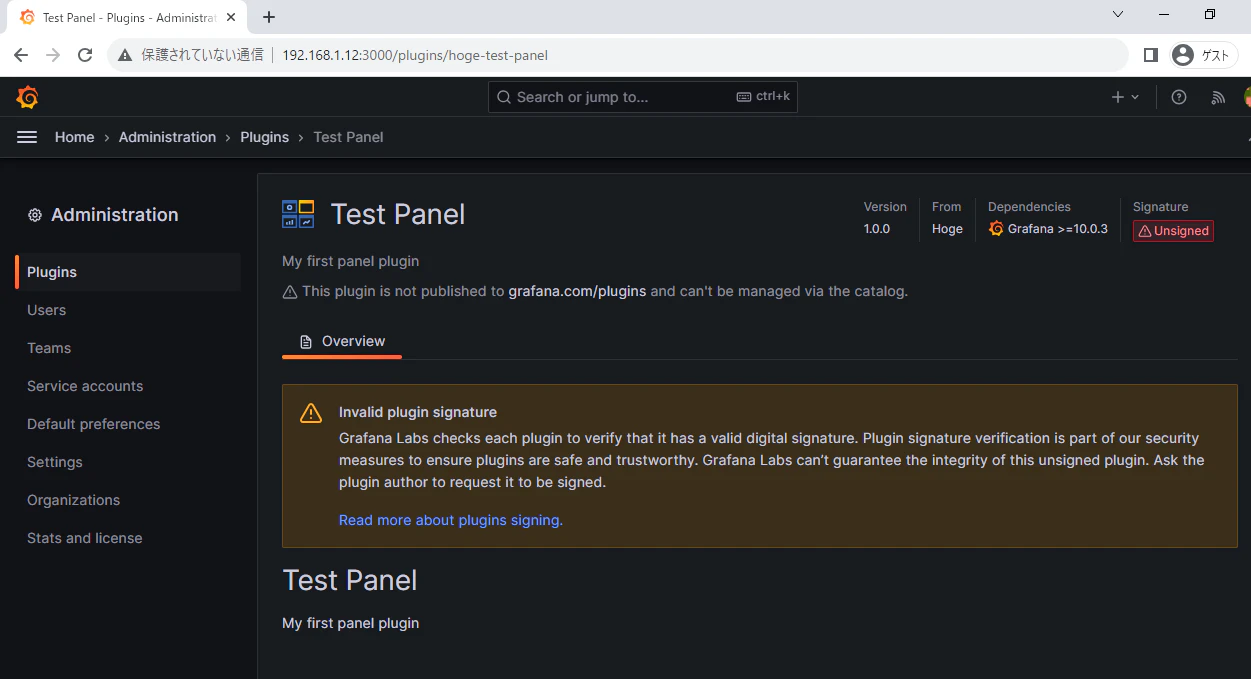Click the not secure warning icon
The image size is (1251, 679).
coord(125,55)
